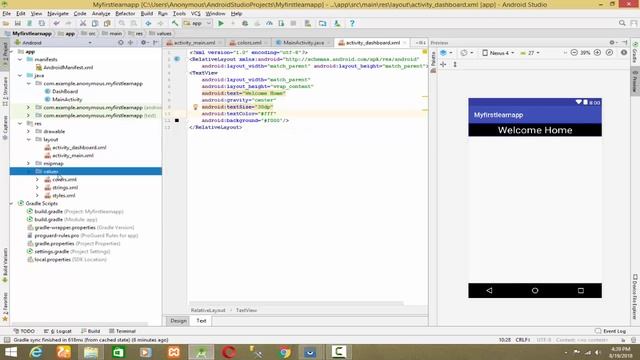Click the Windows Start button

[11, 352]
